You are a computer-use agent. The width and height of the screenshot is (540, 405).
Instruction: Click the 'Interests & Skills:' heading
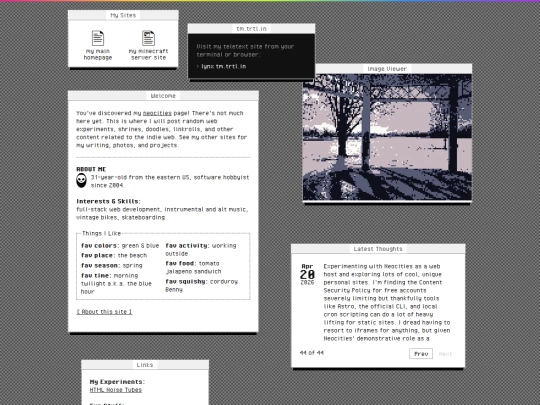[108, 201]
